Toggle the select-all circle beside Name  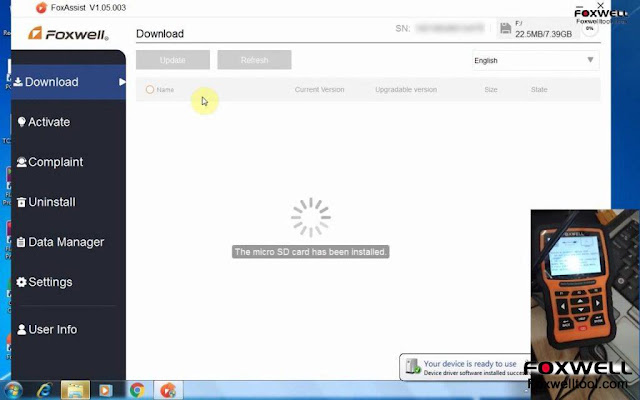pyautogui.click(x=150, y=89)
